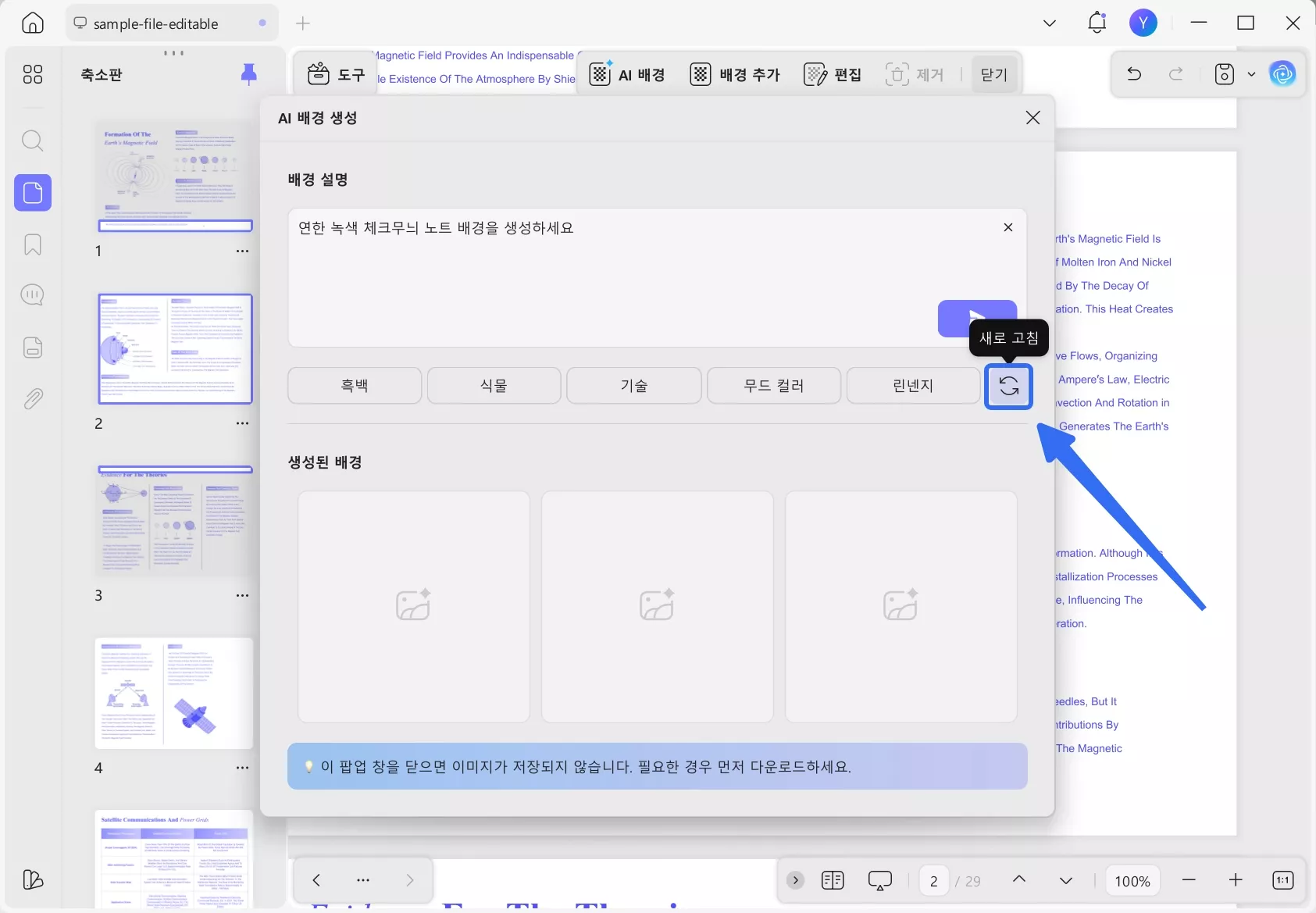Increase zoom with the plus control
The height and width of the screenshot is (913, 1316).
(1236, 880)
